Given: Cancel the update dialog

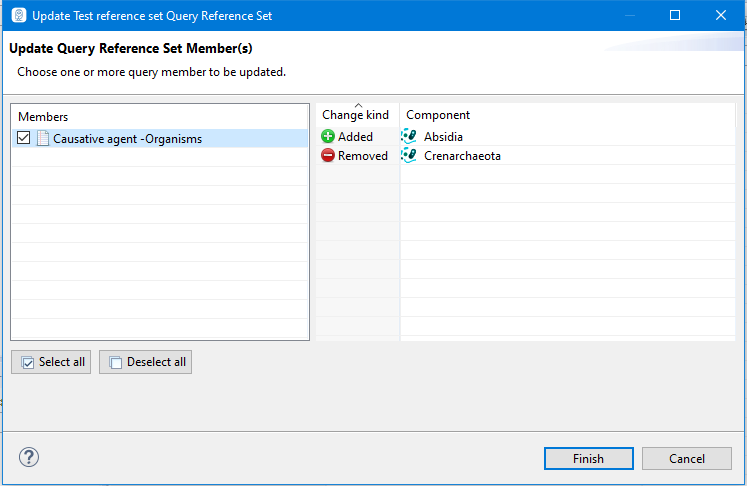Looking at the screenshot, I should [687, 459].
